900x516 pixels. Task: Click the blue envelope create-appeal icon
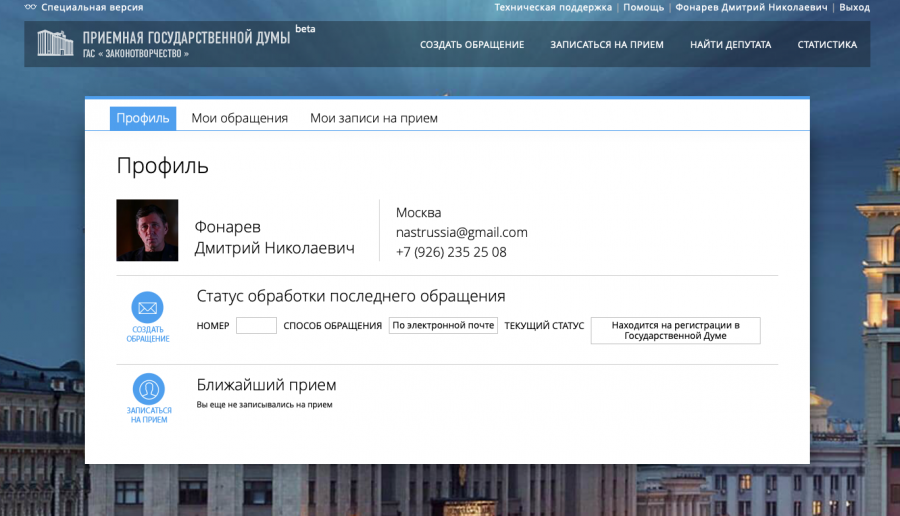click(x=148, y=308)
